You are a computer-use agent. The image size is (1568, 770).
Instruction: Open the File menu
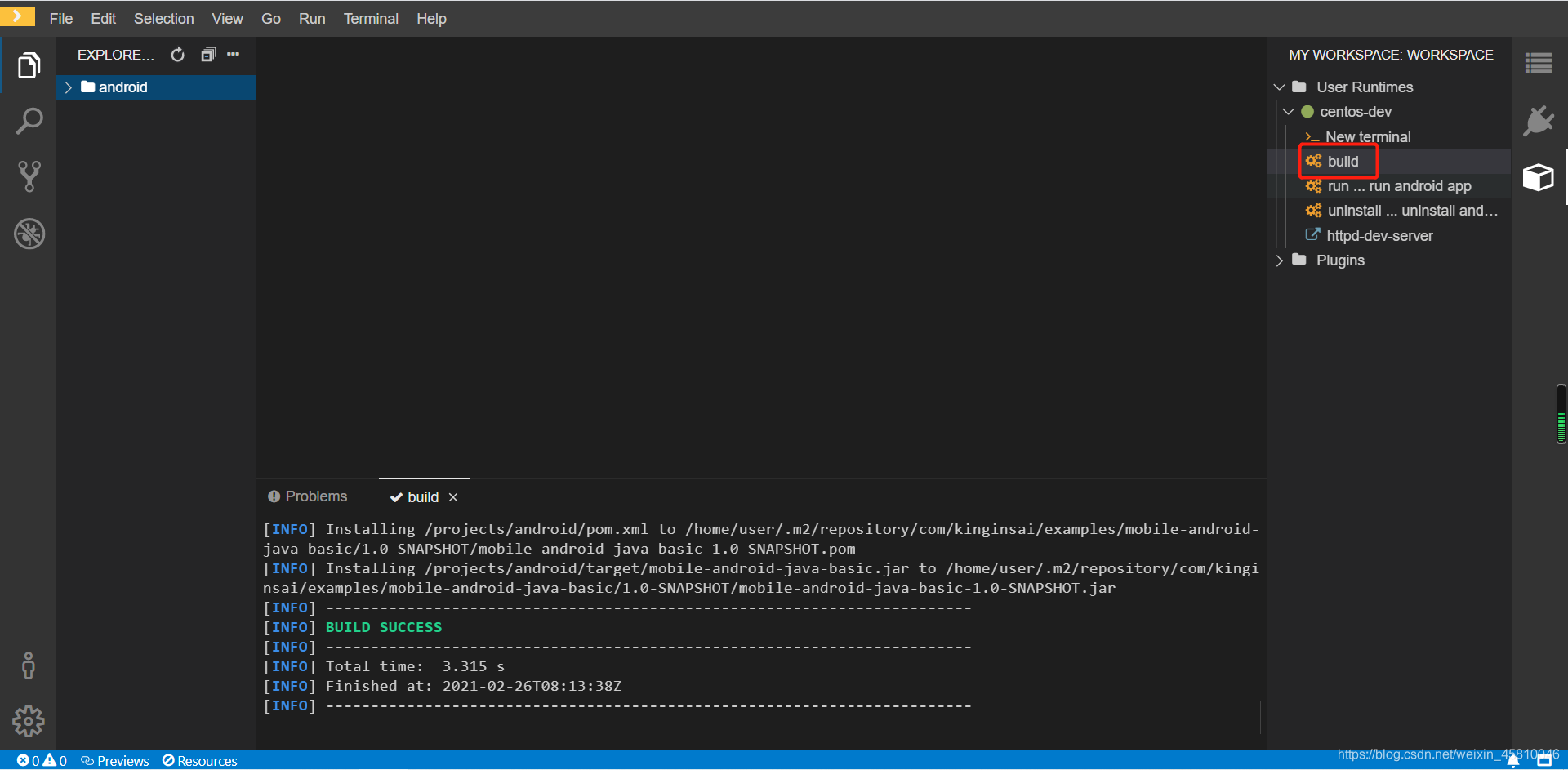(x=61, y=18)
